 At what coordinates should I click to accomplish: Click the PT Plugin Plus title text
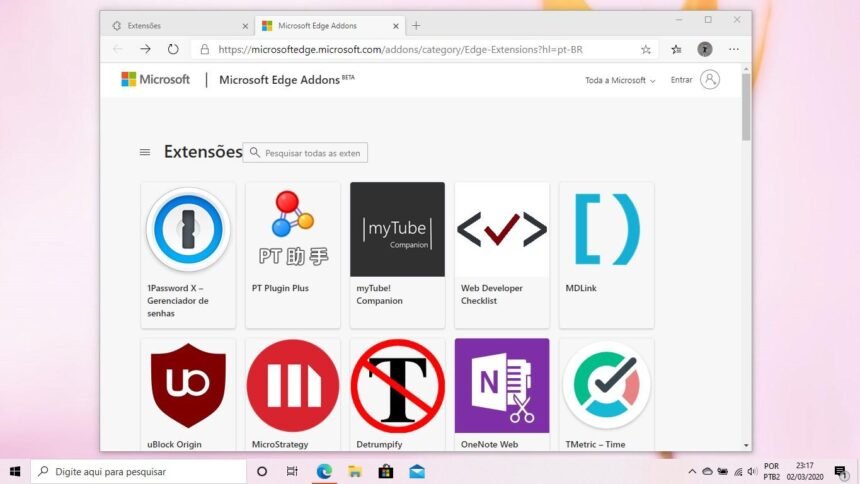point(280,288)
